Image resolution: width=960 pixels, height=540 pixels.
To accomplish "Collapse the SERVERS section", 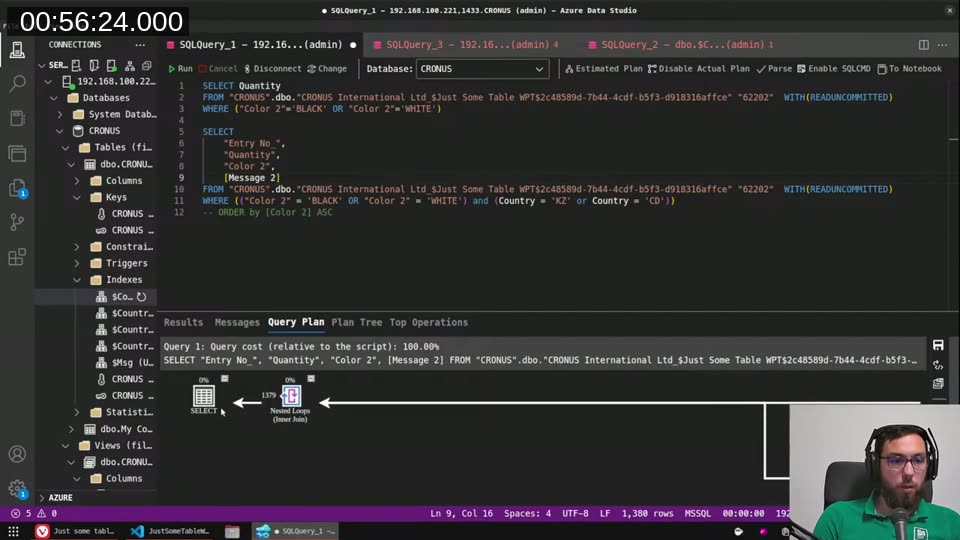I will tap(42, 65).
